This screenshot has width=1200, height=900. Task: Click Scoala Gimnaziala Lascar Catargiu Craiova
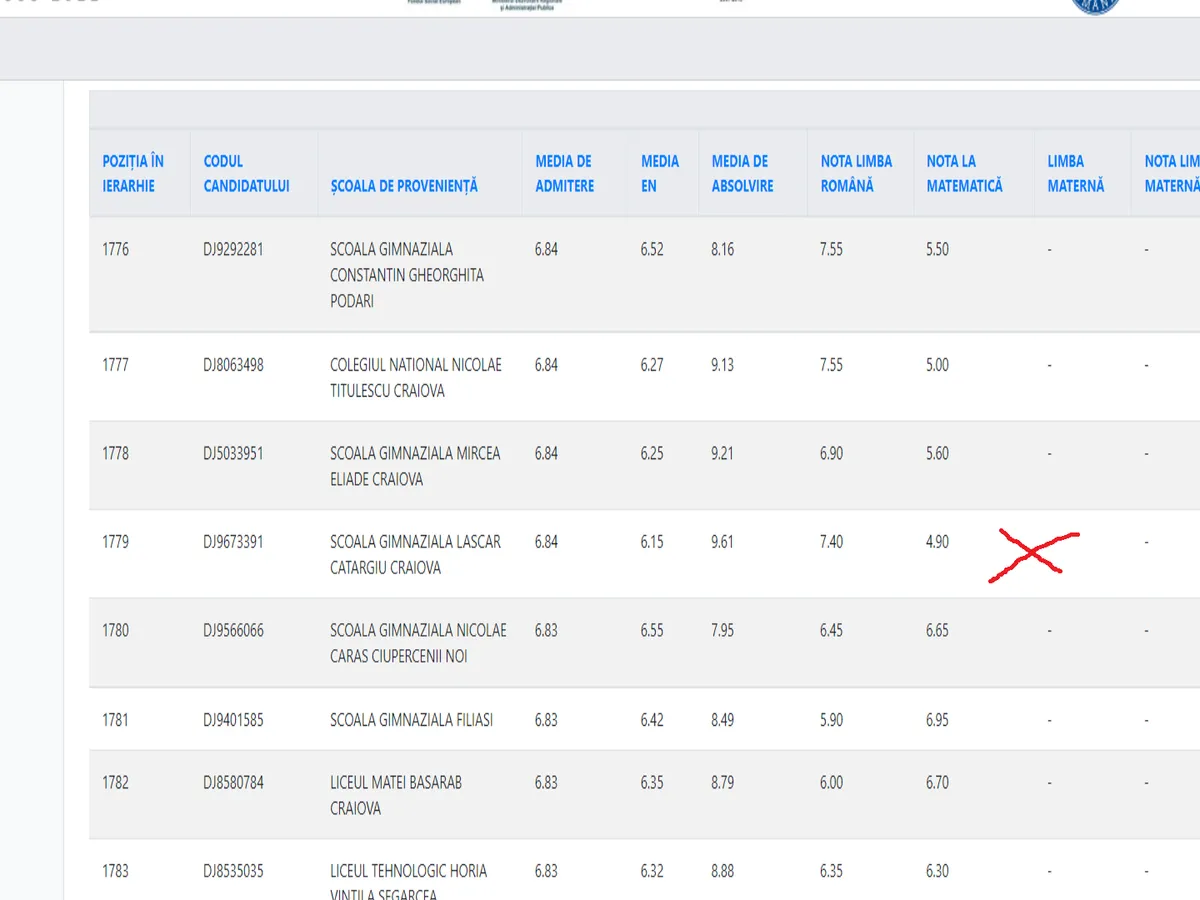coord(415,554)
